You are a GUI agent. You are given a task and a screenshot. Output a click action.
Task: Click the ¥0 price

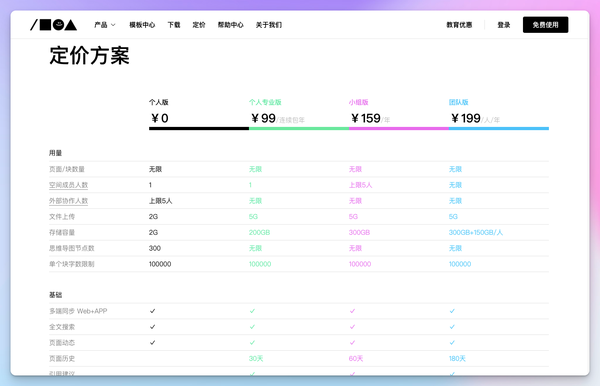(x=159, y=118)
